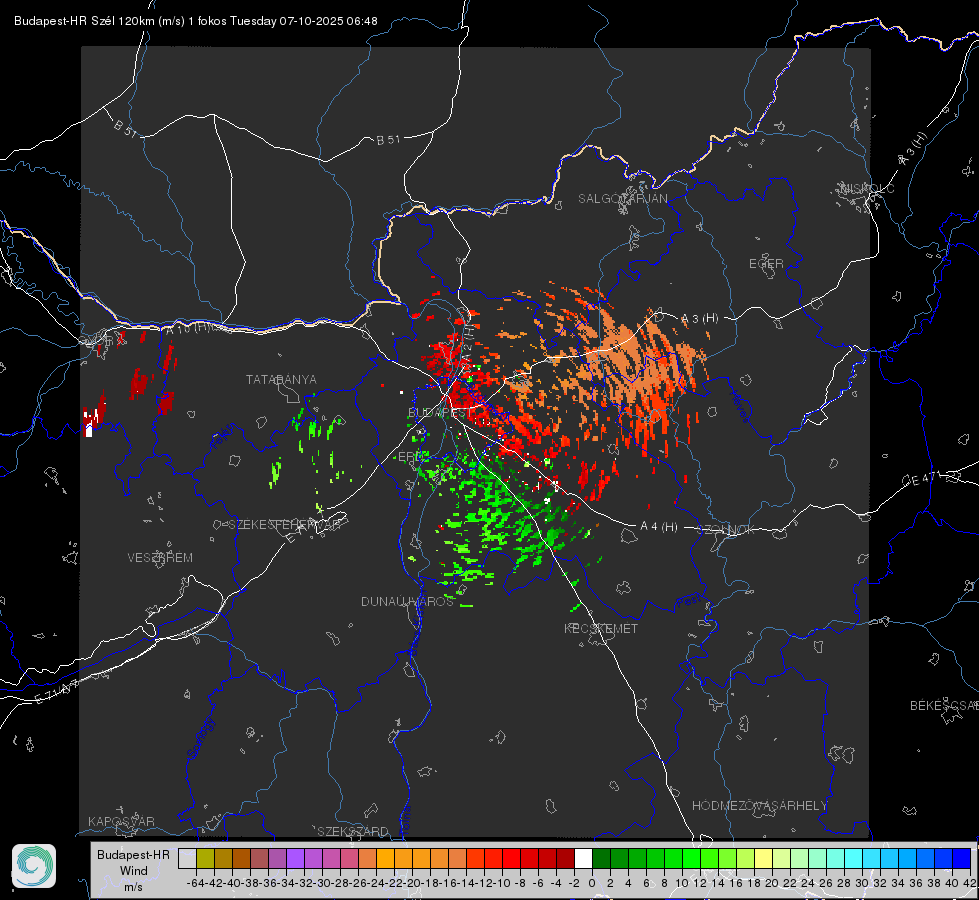Click the radar title timestamp text
The image size is (979, 900).
195,21
